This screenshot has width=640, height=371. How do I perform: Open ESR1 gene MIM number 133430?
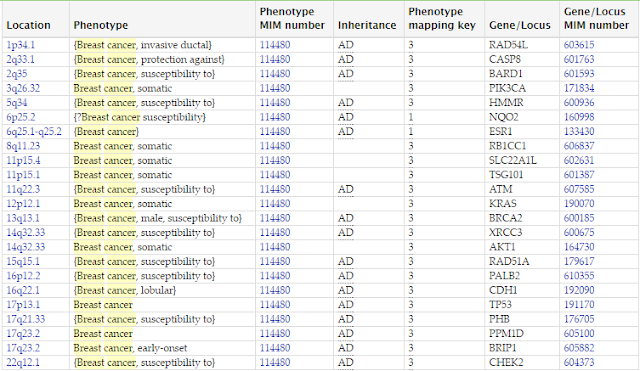pos(579,132)
